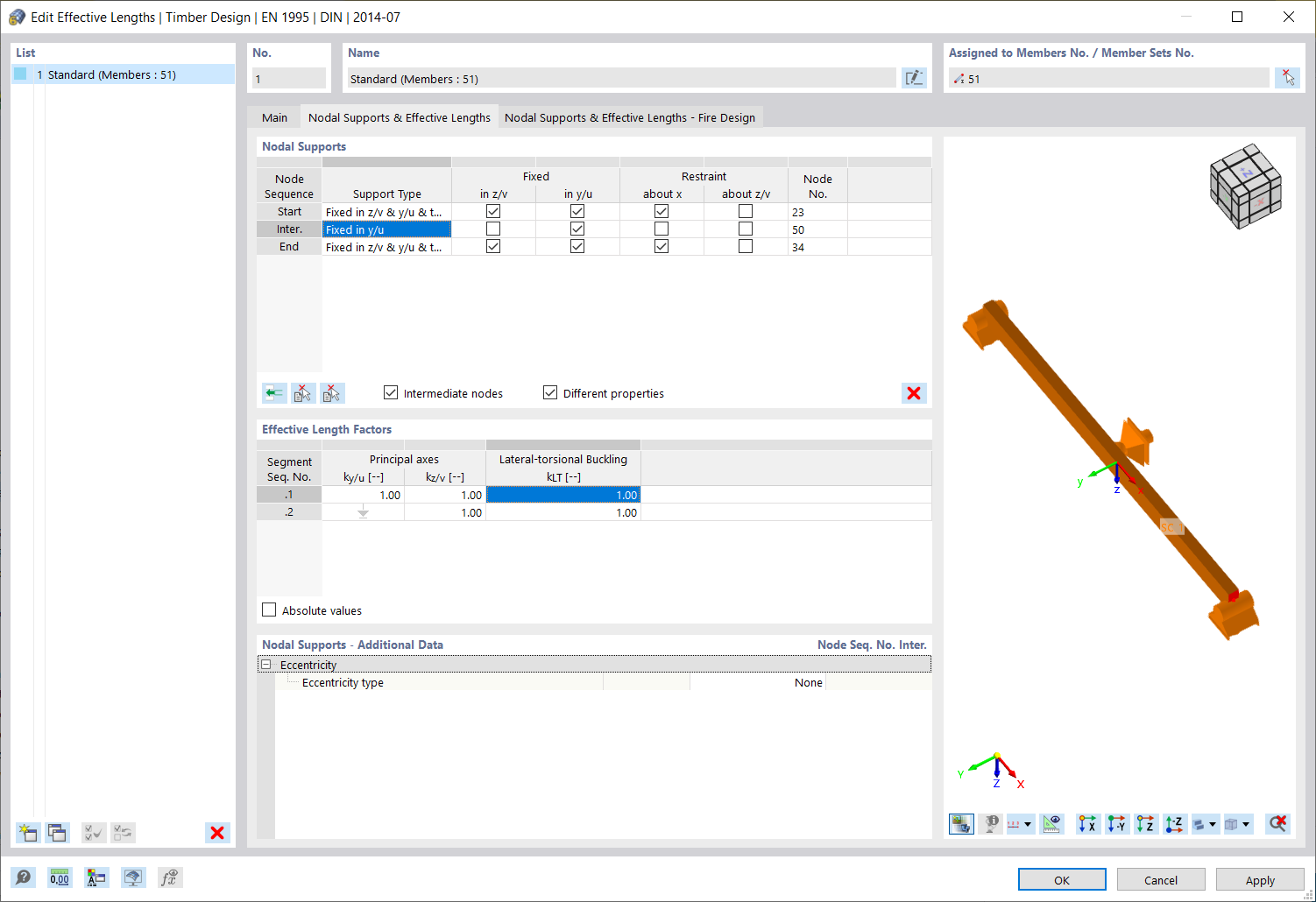Select Start row support type cell
The image size is (1316, 902).
[386, 212]
